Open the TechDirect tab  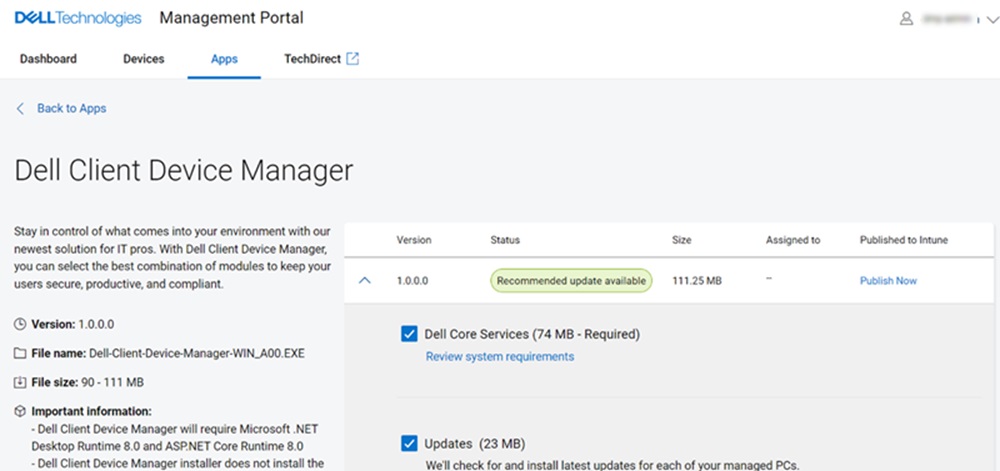click(312, 59)
